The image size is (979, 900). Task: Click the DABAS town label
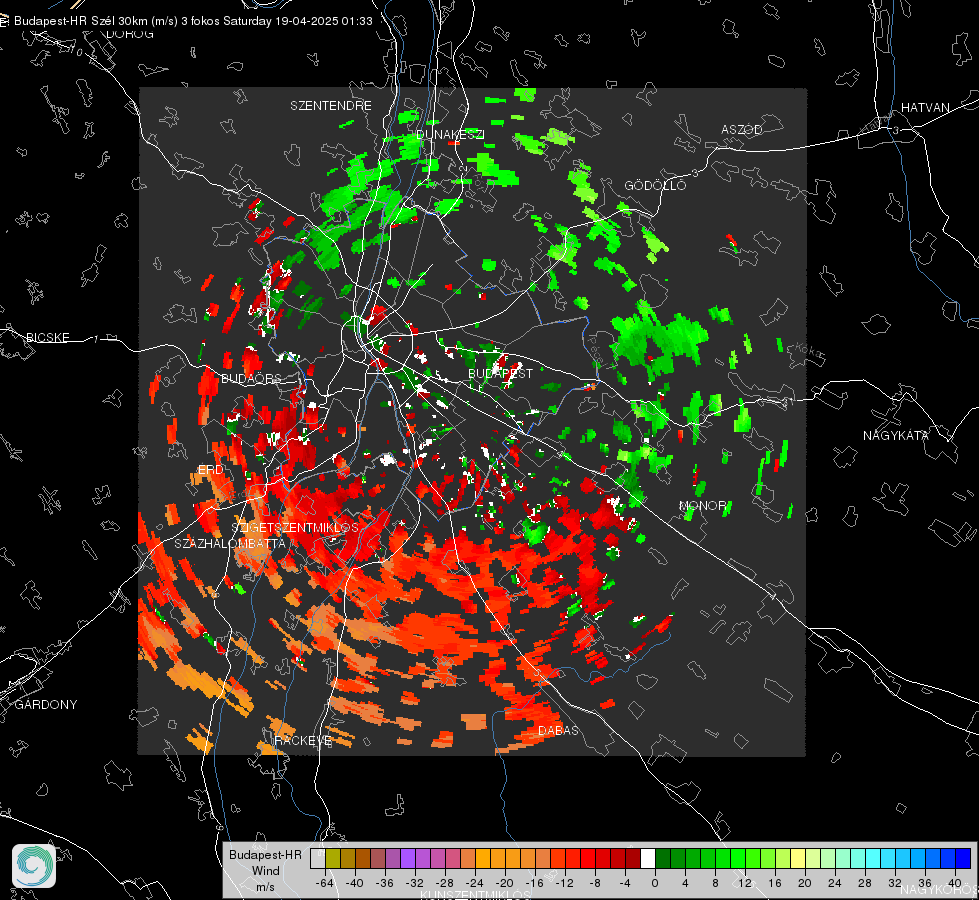[558, 730]
